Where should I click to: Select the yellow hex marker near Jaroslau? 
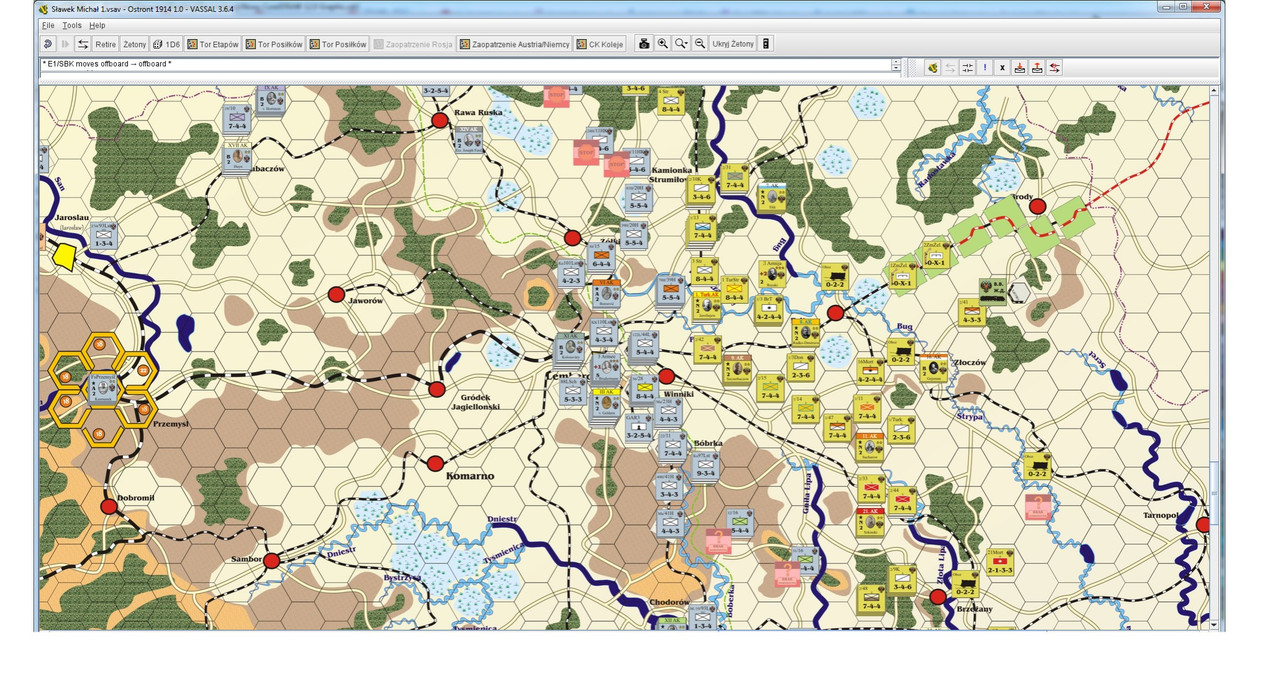point(65,256)
